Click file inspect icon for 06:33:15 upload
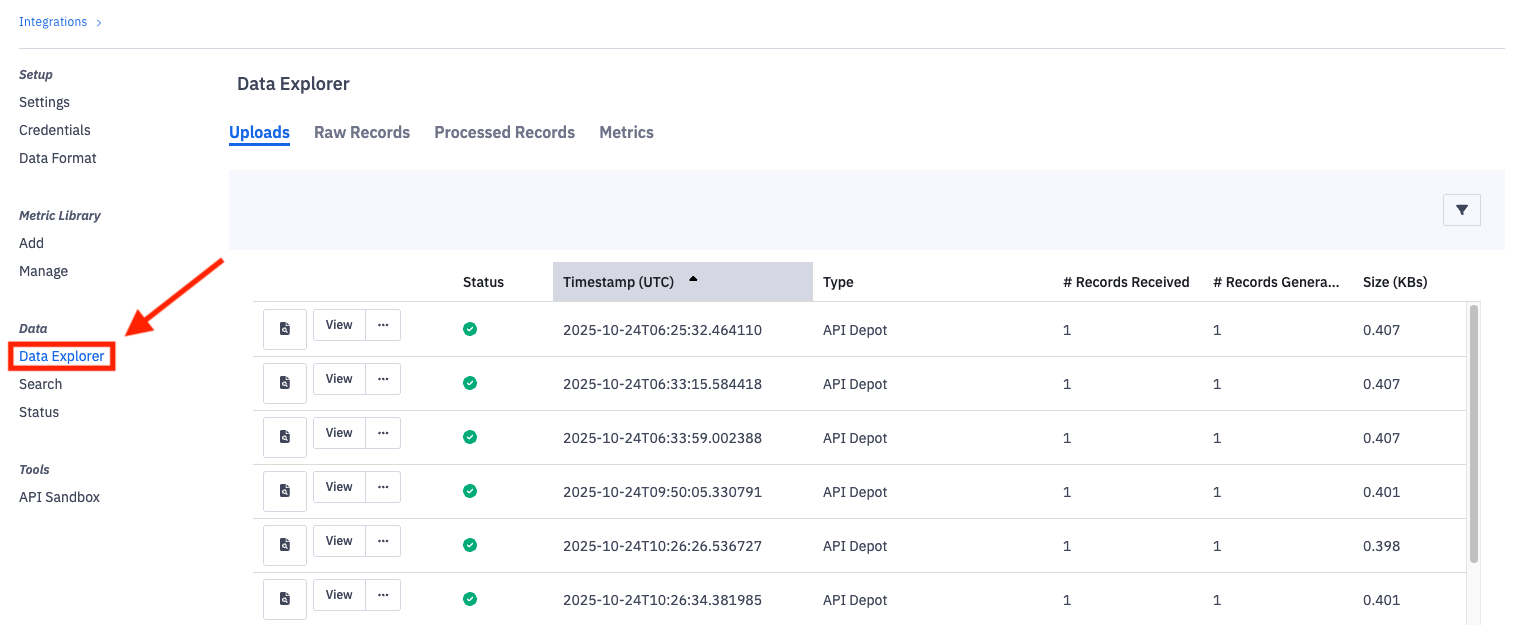Image resolution: width=1526 pixels, height=625 pixels. tap(285, 382)
